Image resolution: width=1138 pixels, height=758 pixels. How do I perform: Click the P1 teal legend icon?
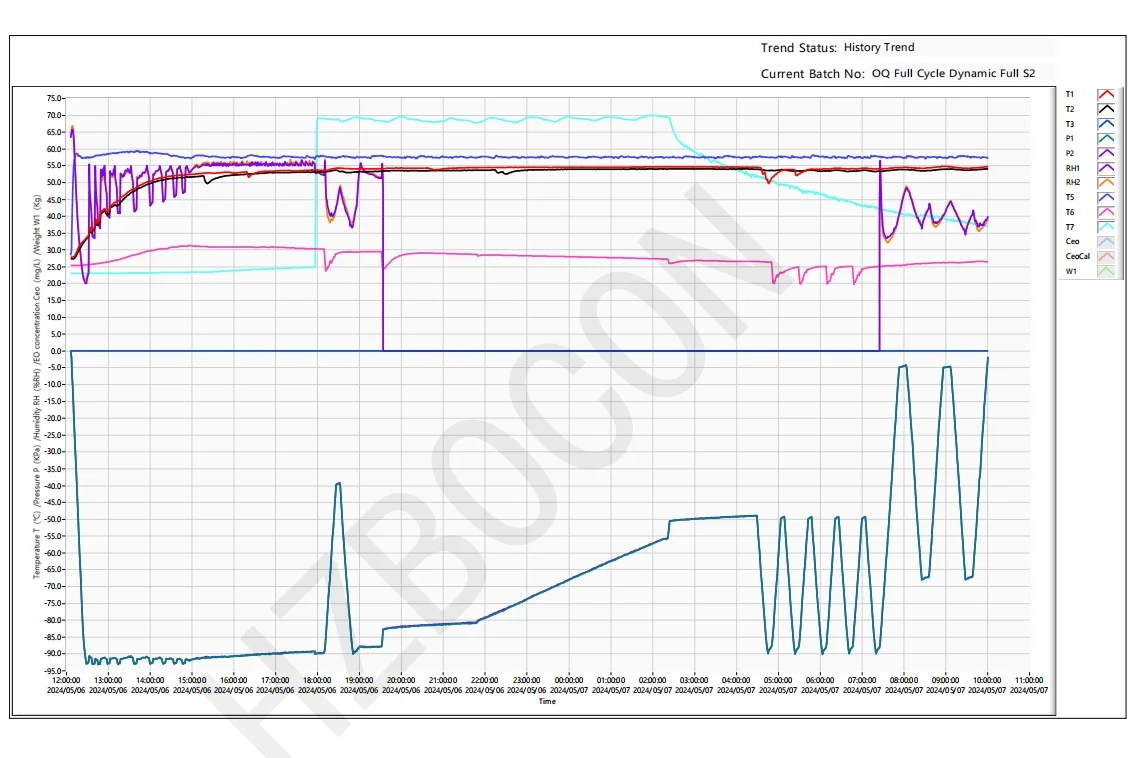[1105, 138]
